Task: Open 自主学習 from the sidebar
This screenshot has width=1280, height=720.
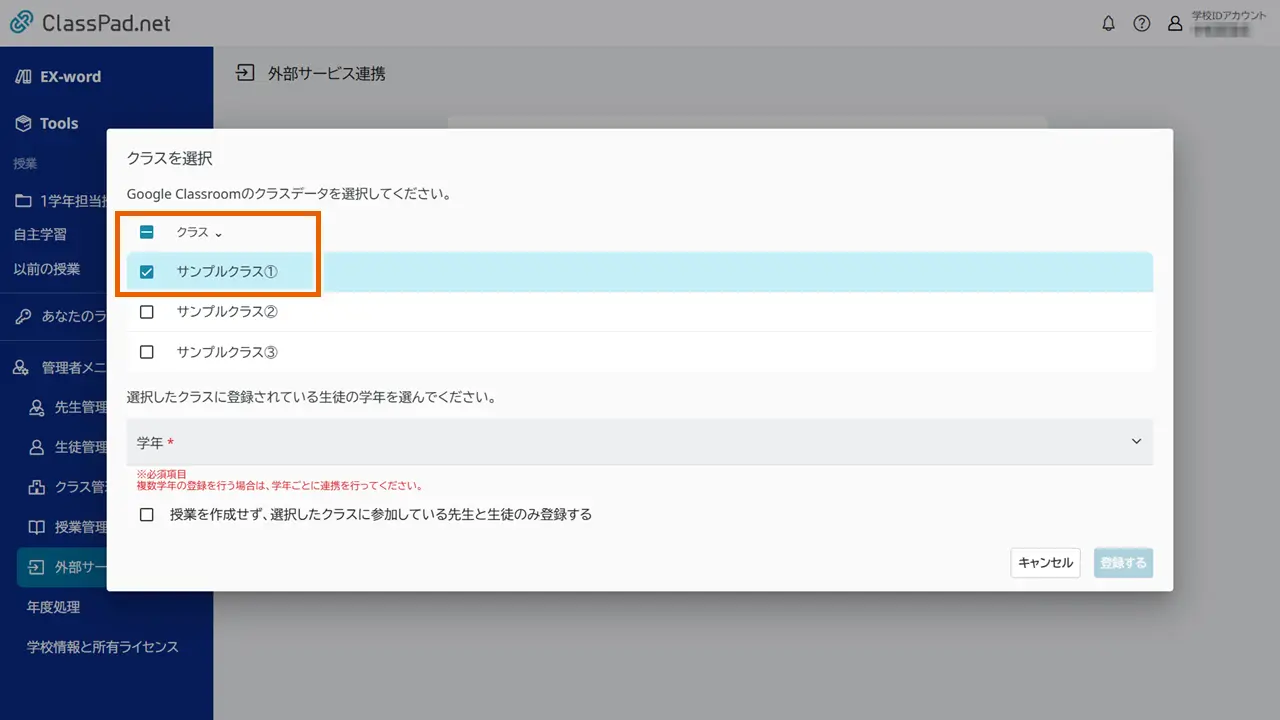Action: coord(44,234)
